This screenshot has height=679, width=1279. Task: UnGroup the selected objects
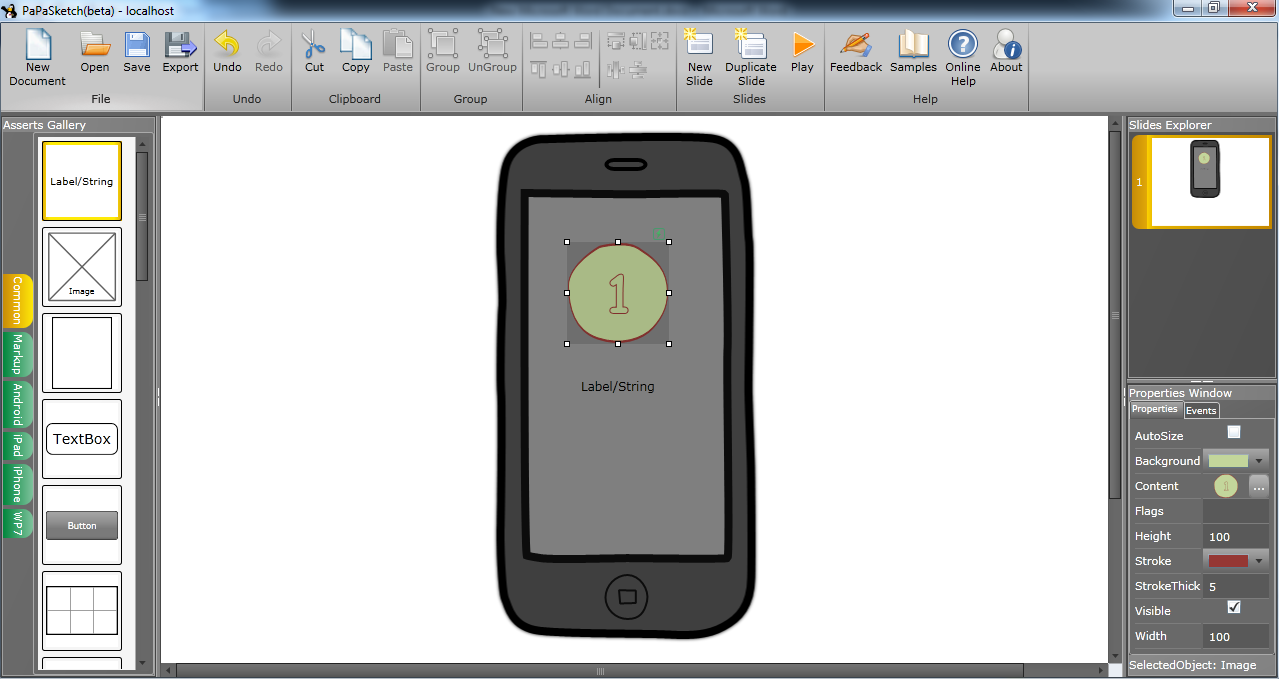492,52
